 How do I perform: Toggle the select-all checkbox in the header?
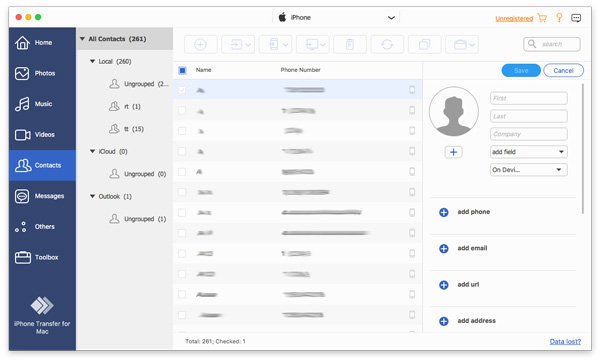point(182,70)
